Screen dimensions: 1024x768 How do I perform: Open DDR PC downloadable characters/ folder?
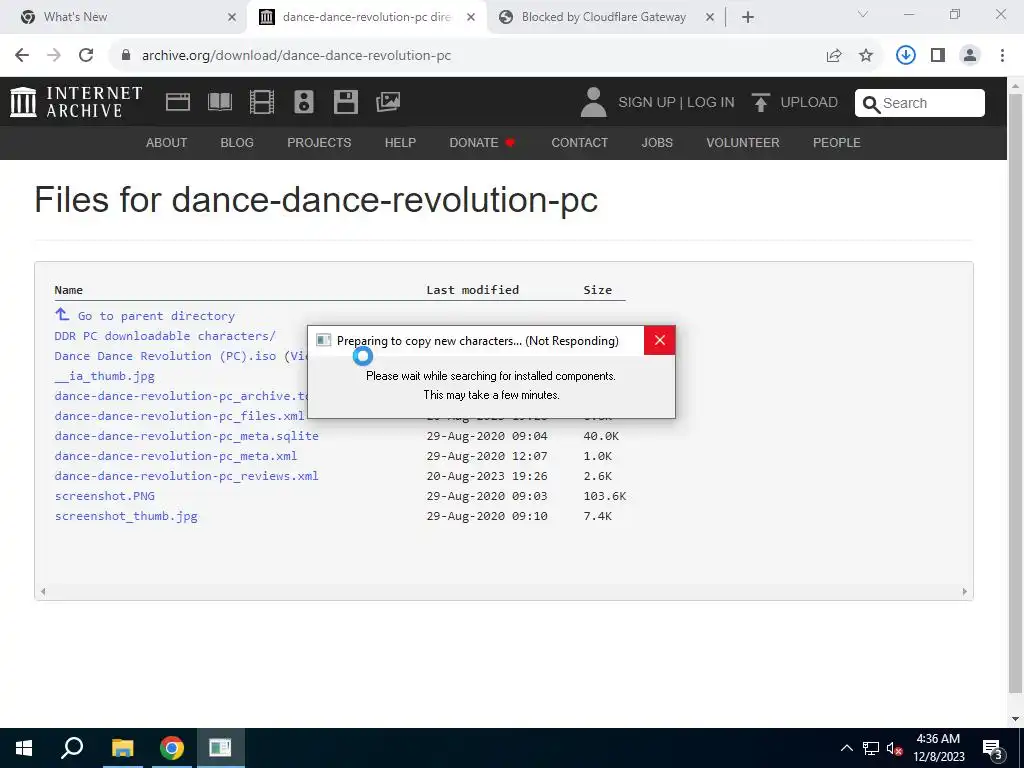[165, 336]
